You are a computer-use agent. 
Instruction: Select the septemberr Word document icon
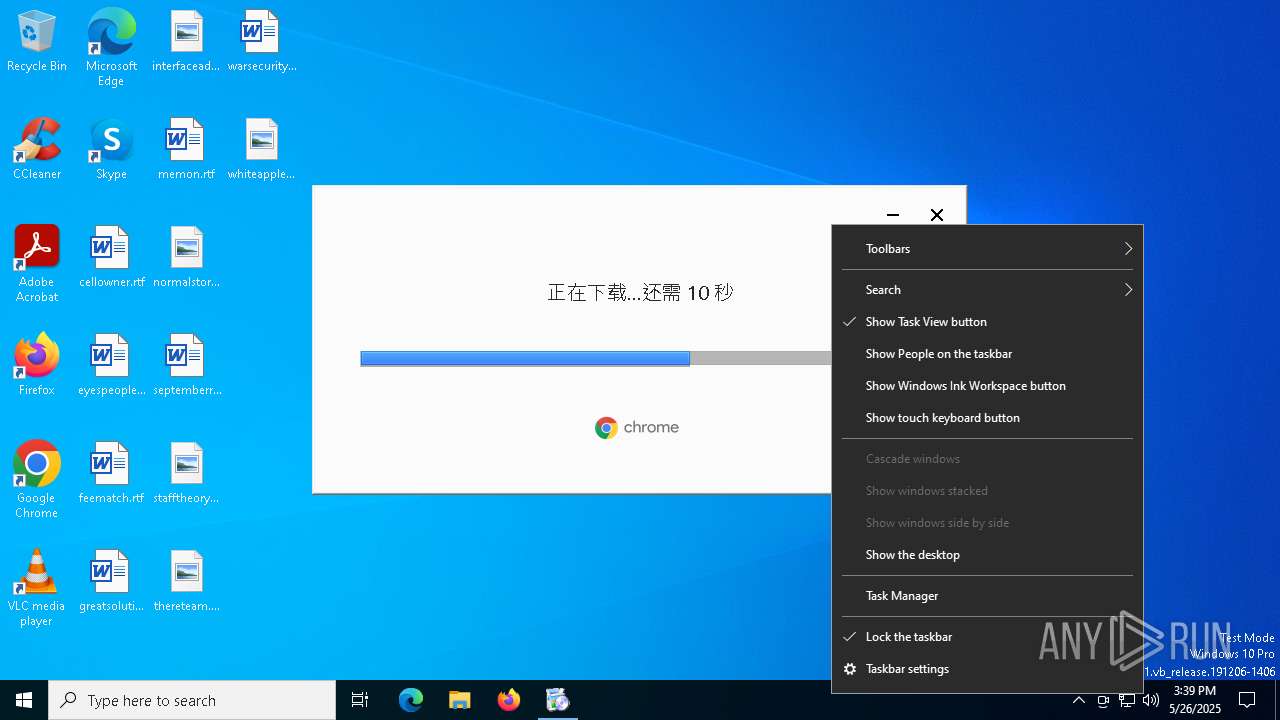186,366
